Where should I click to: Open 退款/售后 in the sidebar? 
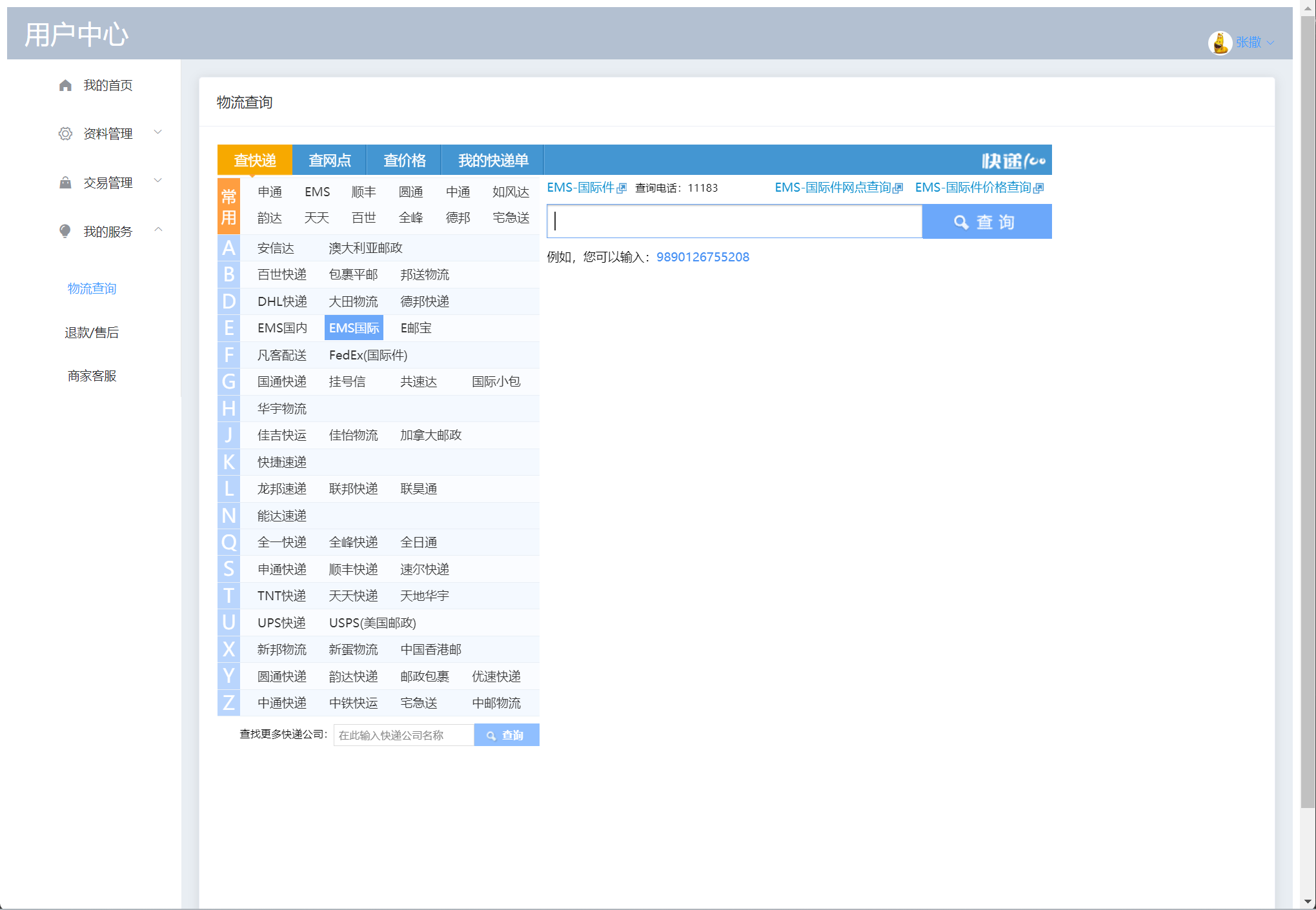[92, 332]
